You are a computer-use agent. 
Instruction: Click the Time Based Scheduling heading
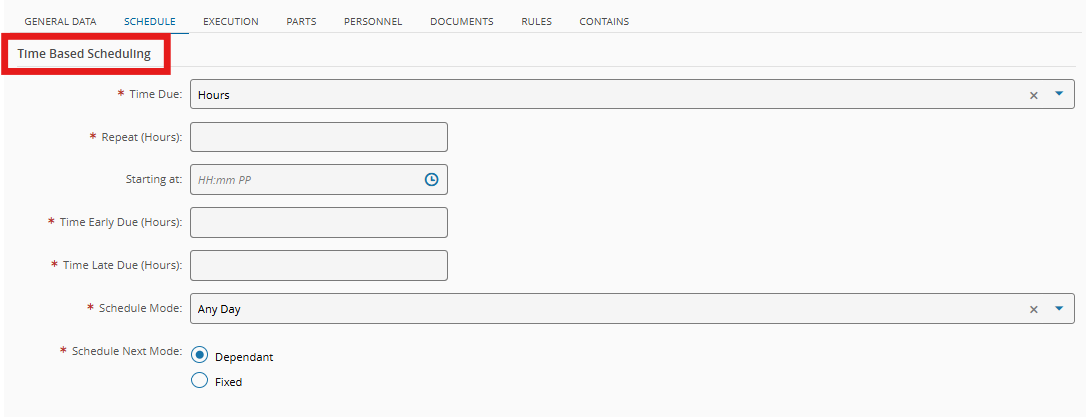pyautogui.click(x=84, y=54)
